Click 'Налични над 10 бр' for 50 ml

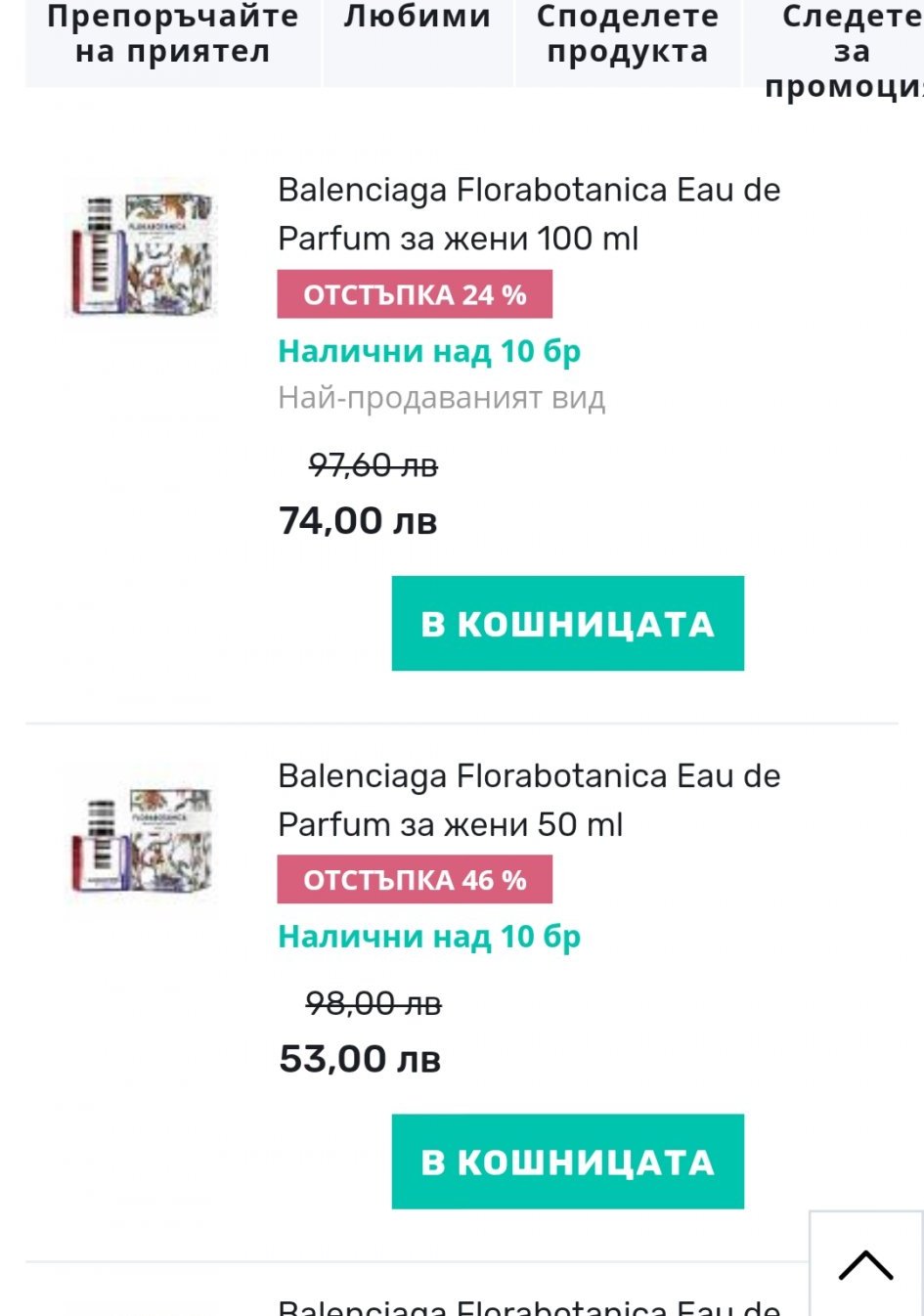coord(429,937)
